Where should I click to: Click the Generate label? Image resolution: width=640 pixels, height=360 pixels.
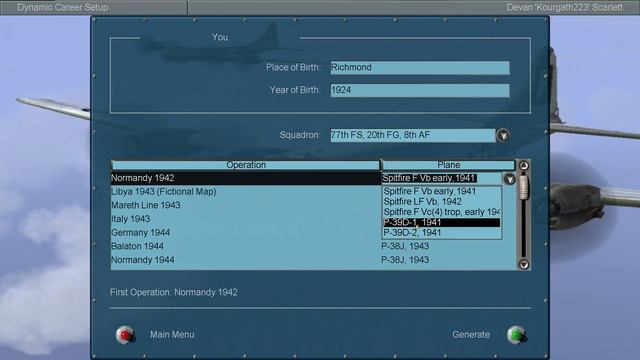pos(471,335)
